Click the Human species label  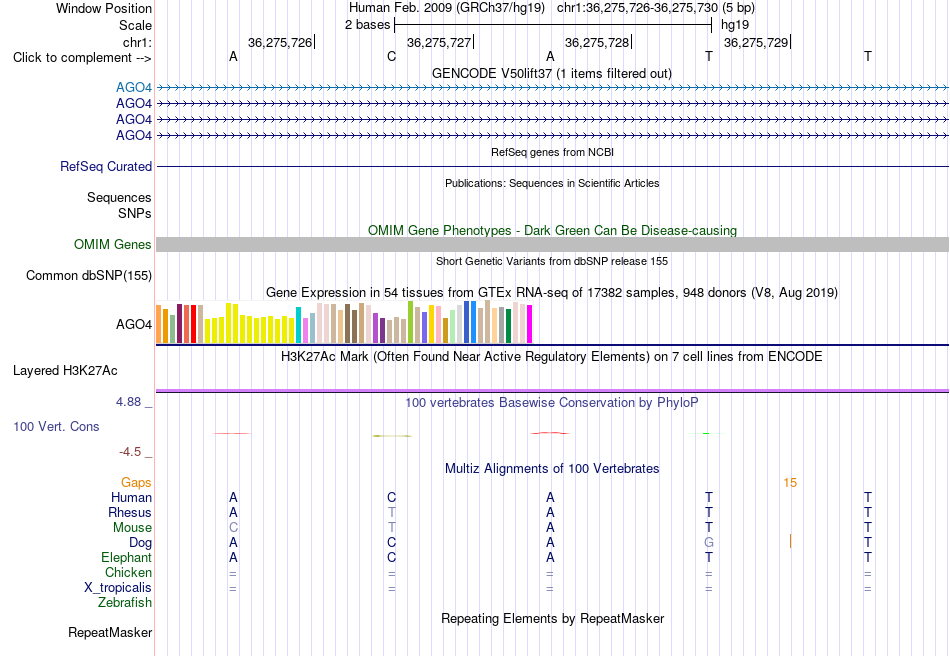point(131,497)
